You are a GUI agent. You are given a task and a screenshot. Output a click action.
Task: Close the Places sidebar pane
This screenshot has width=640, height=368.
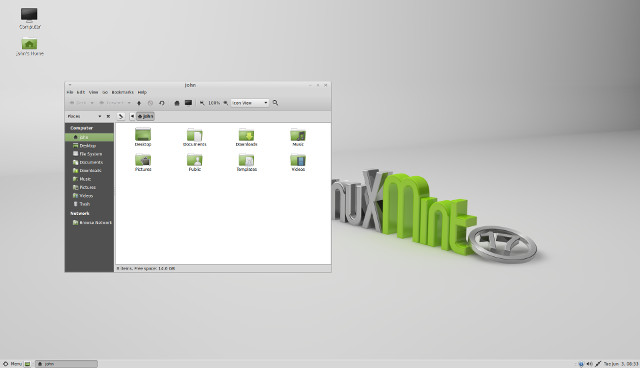click(x=108, y=116)
